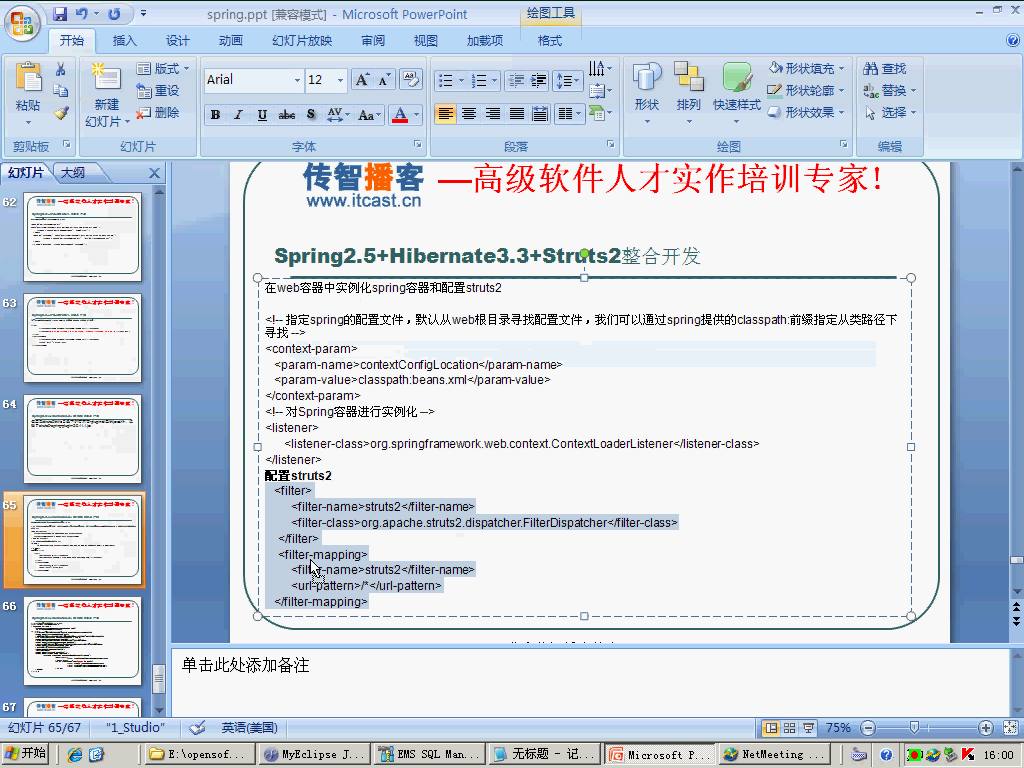The image size is (1024, 768).
Task: Open Arrange options
Action: pyautogui.click(x=688, y=93)
